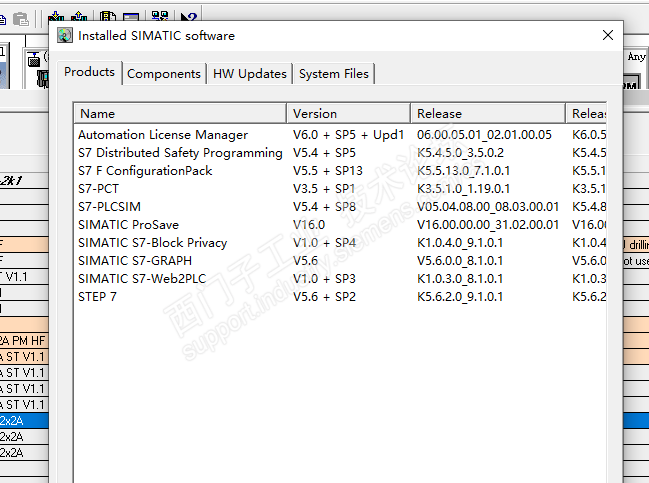
Task: Click Download to Module toolbar icon
Action: click(x=56, y=17)
